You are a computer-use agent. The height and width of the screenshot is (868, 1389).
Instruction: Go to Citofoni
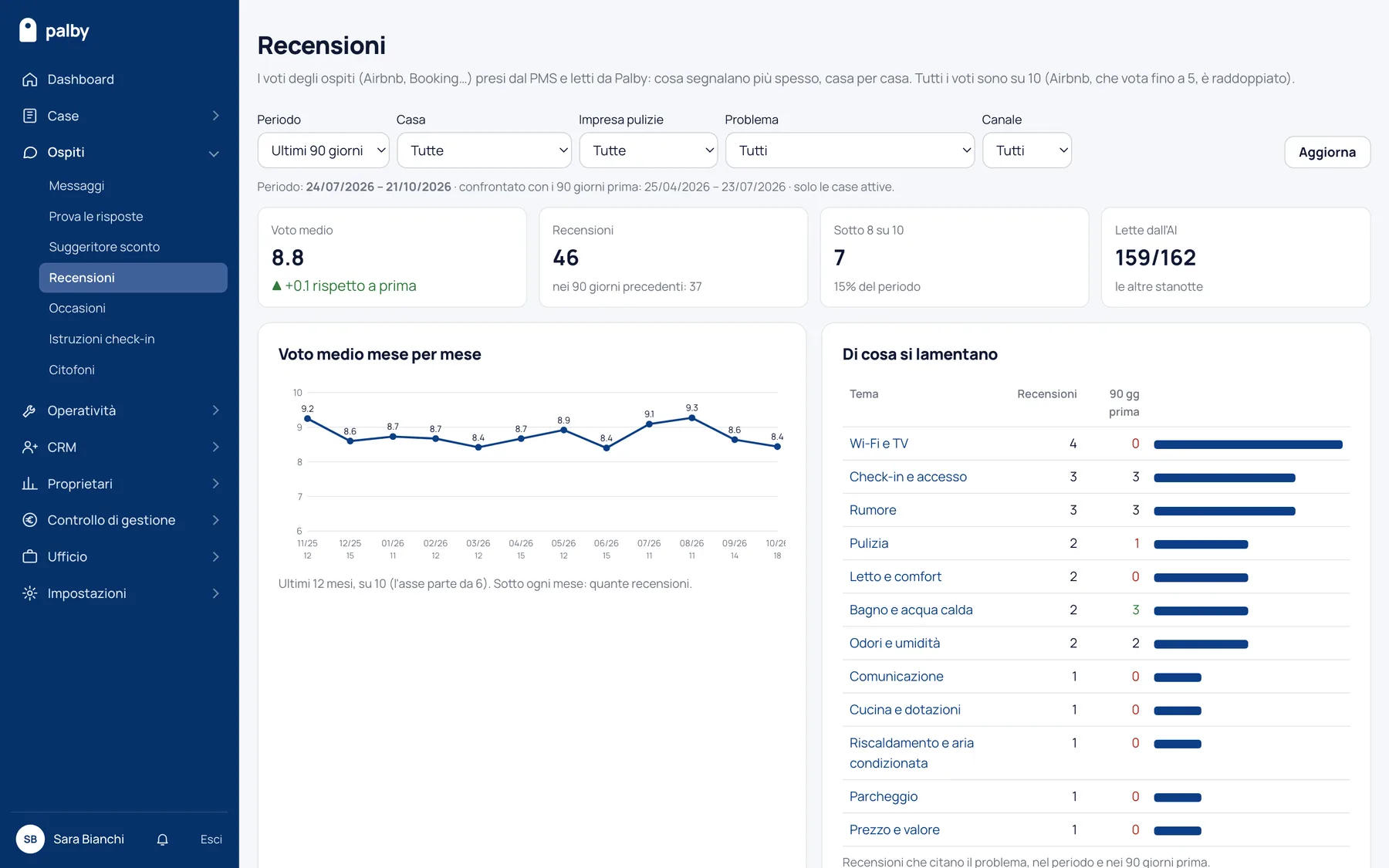click(x=72, y=370)
